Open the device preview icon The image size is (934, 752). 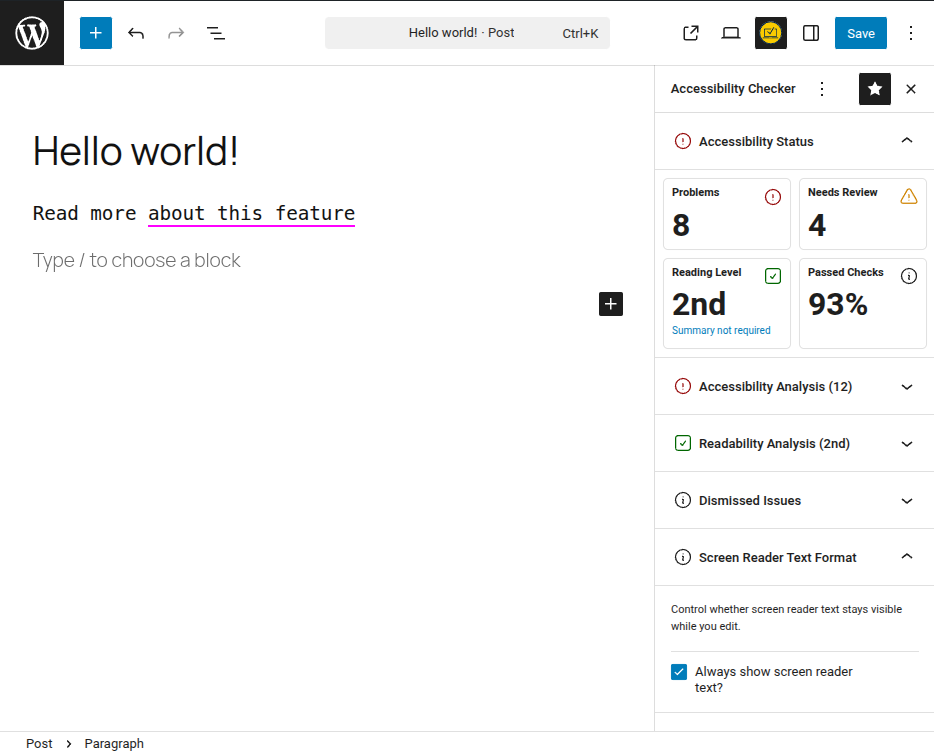[x=730, y=32]
